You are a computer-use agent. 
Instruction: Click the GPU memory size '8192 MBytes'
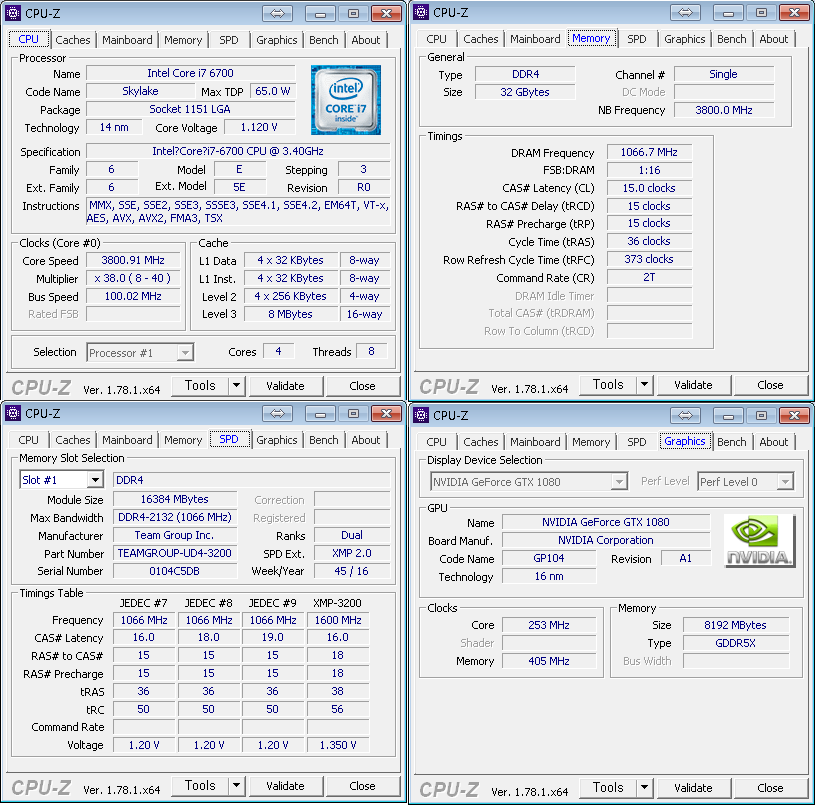pyautogui.click(x=735, y=625)
